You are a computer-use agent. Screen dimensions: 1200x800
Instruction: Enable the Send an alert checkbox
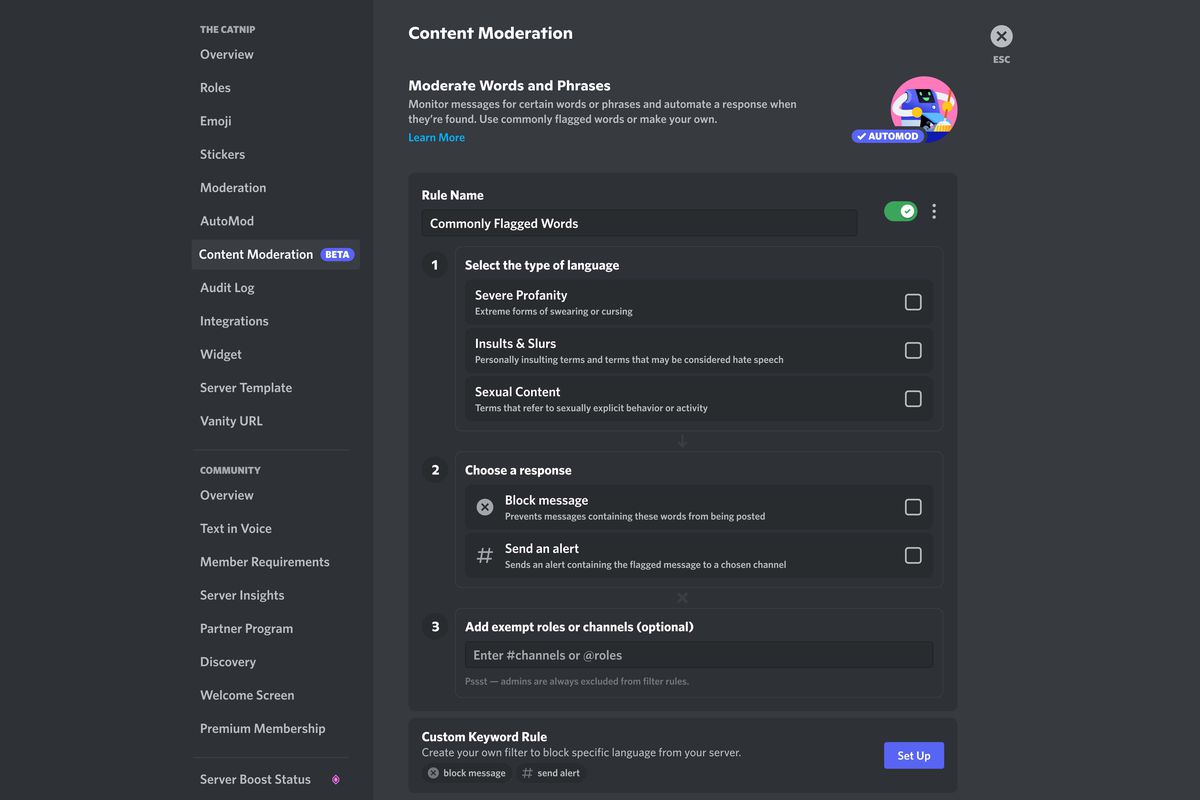(x=913, y=556)
